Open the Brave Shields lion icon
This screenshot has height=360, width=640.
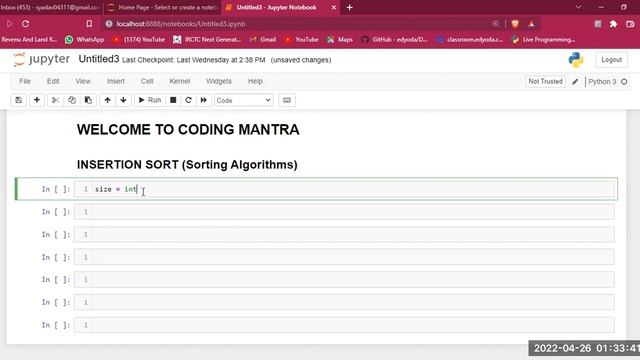[515, 24]
